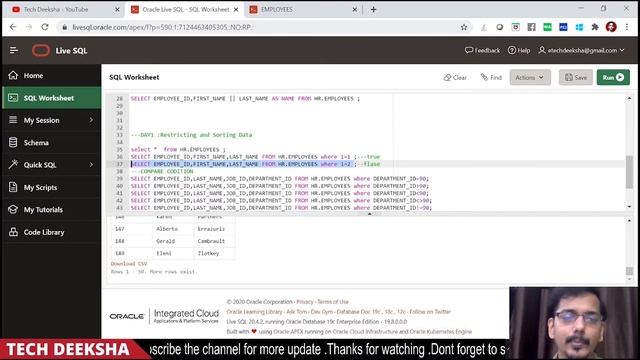Click the My Tutorials graduation icon
Viewport: 640px width, 360px height.
pyautogui.click(x=13, y=209)
